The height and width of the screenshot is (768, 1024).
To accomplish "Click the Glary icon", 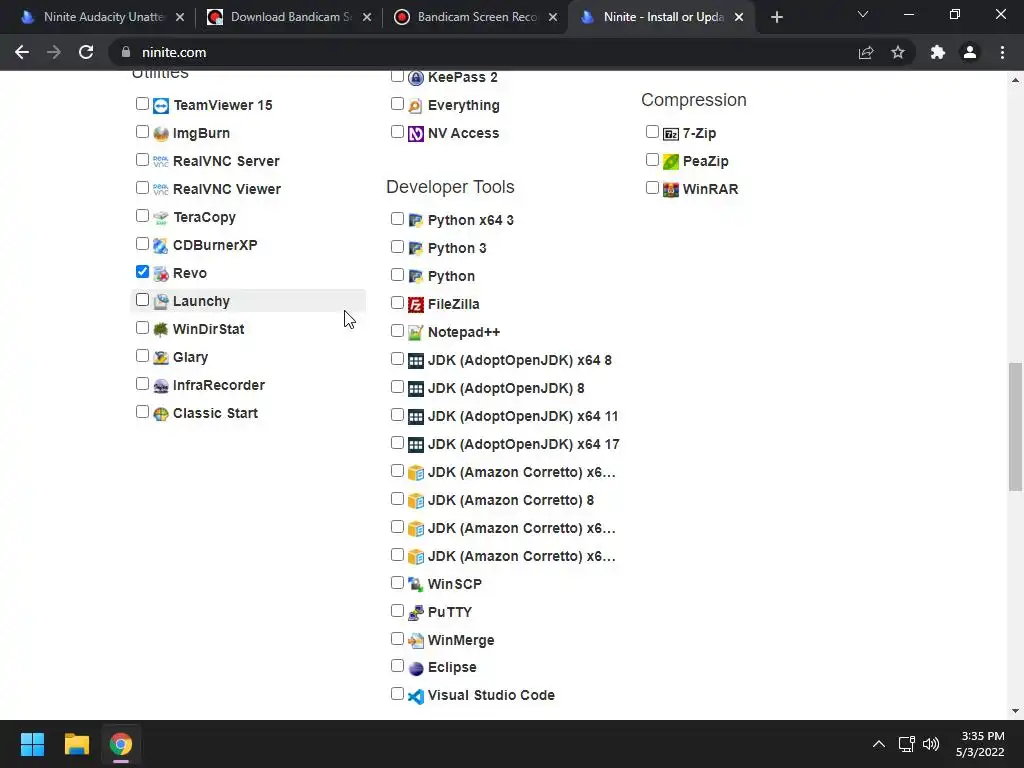I will click(x=161, y=357).
